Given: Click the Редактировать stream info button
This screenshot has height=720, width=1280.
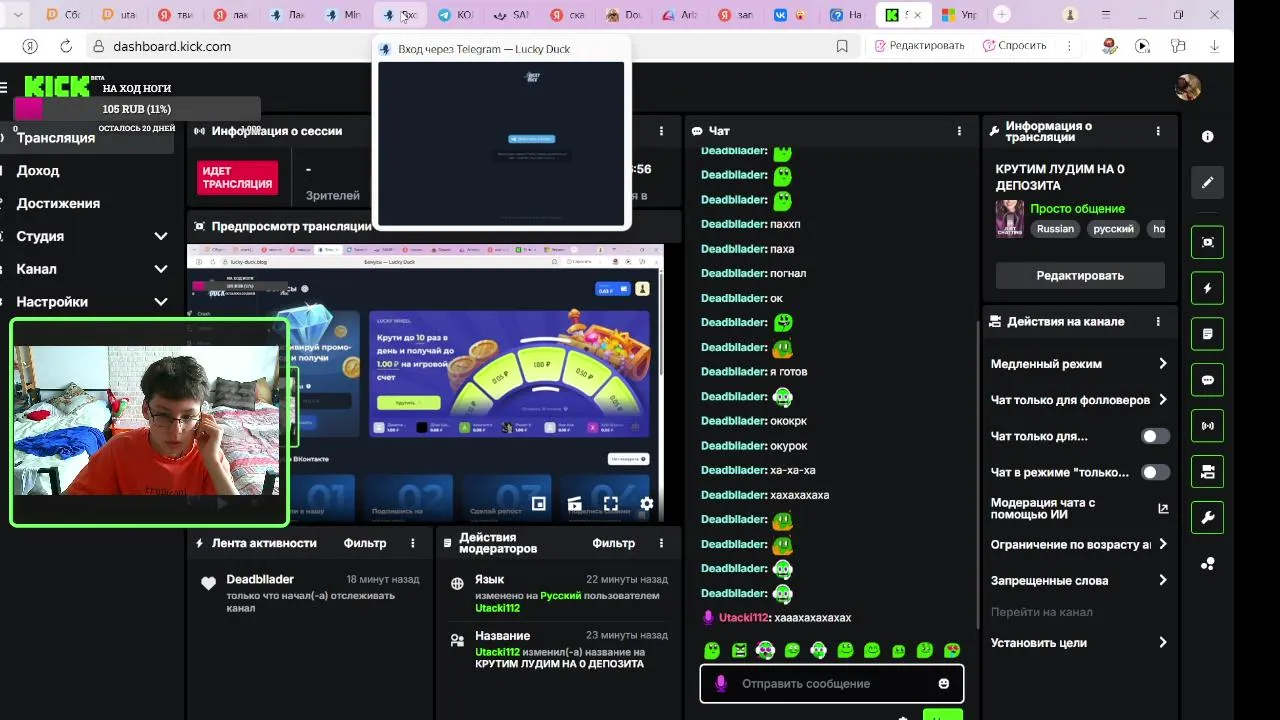Looking at the screenshot, I should point(1080,276).
